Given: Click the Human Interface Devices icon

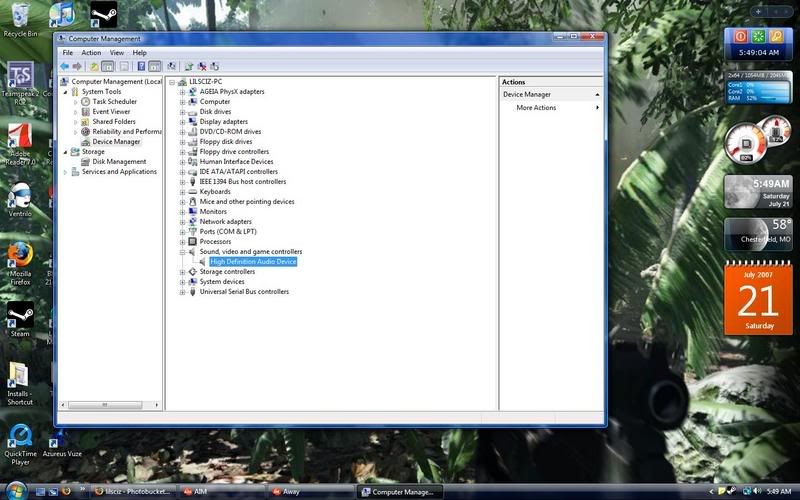Looking at the screenshot, I should [192, 162].
